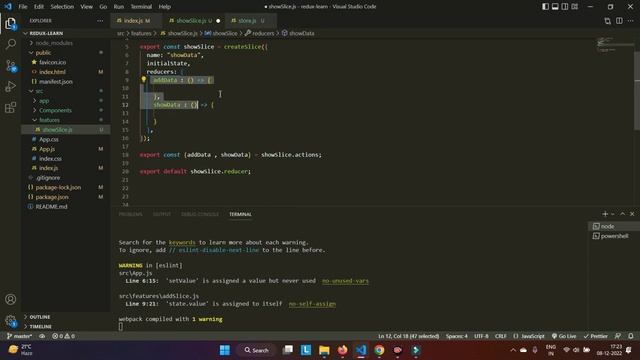
Task: Maximize the terminal panel size
Action: pyautogui.click(x=622, y=214)
